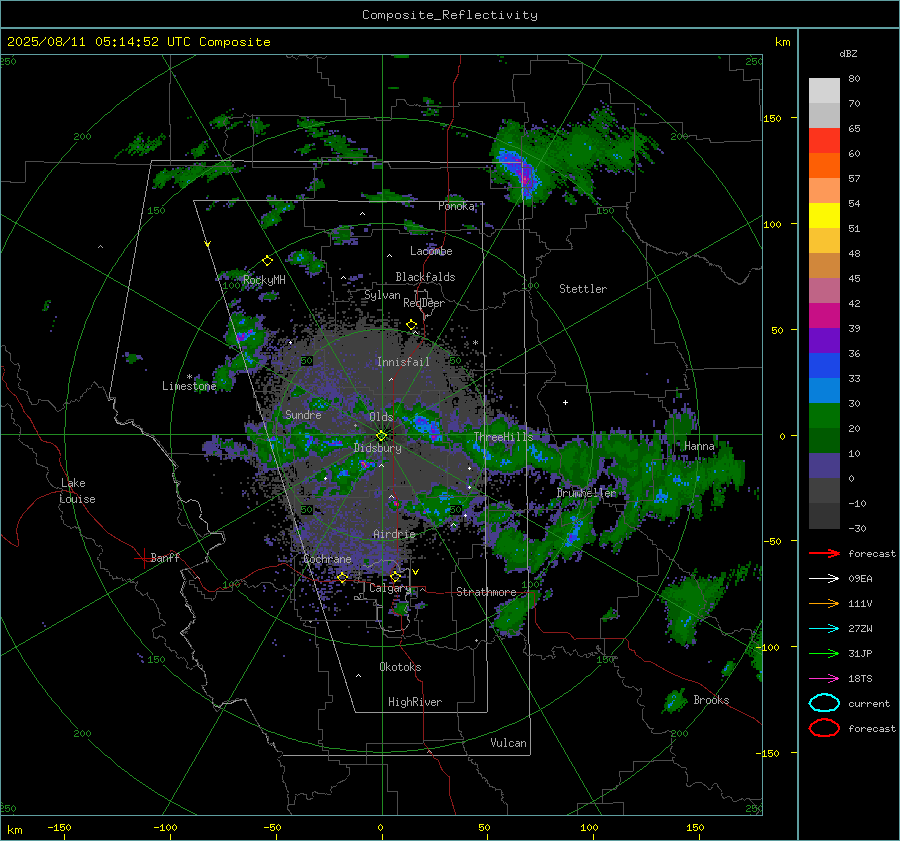900x841 pixels.
Task: Click the orange 111V arrow legend icon
Action: click(x=824, y=603)
